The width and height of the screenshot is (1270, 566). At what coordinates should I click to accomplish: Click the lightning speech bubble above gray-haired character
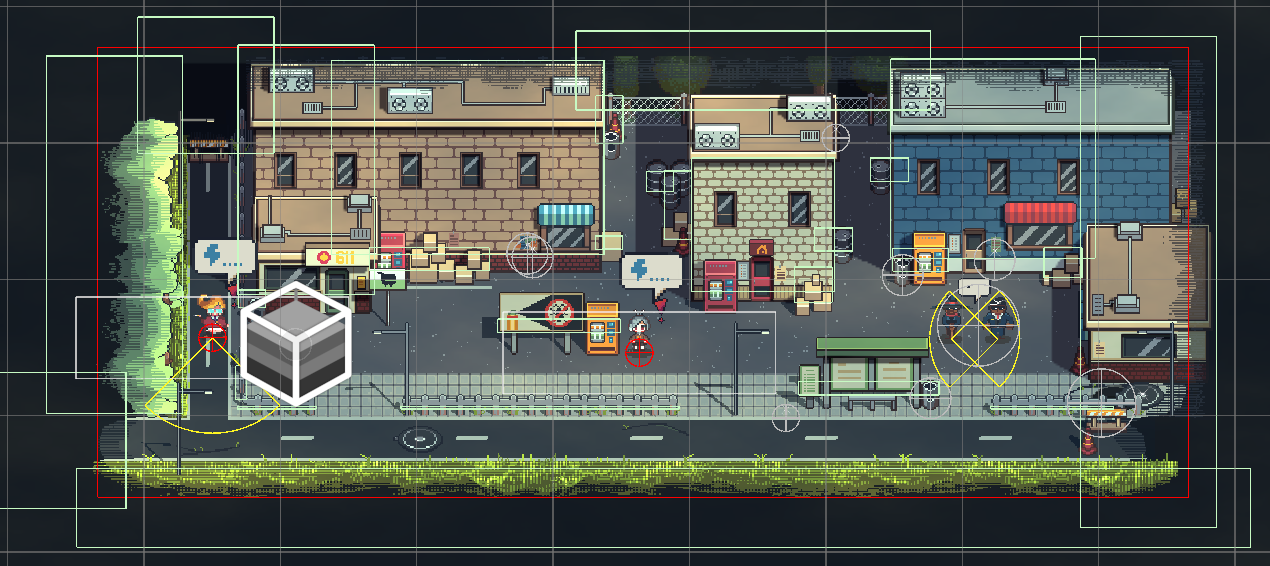click(651, 273)
